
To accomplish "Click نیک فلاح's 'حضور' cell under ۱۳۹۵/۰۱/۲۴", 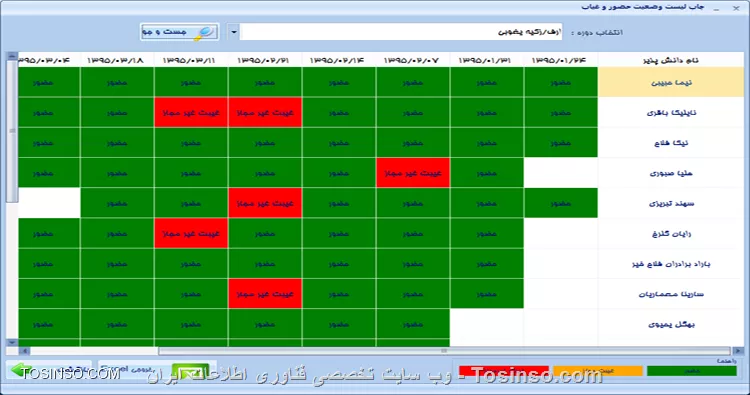I will click(x=561, y=143).
